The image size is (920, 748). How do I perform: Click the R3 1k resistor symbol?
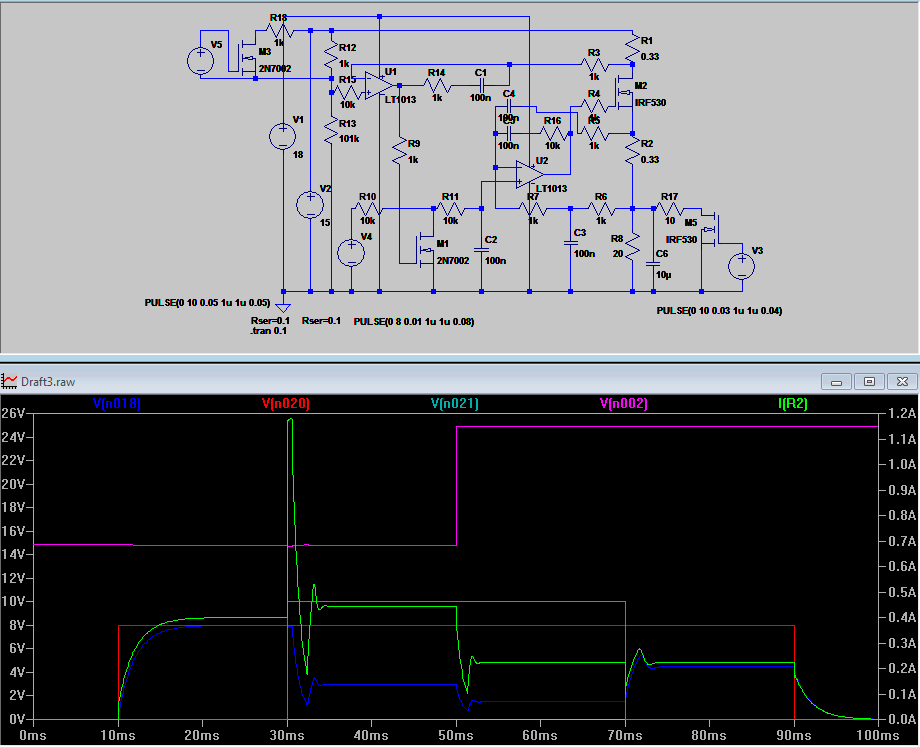click(x=594, y=65)
